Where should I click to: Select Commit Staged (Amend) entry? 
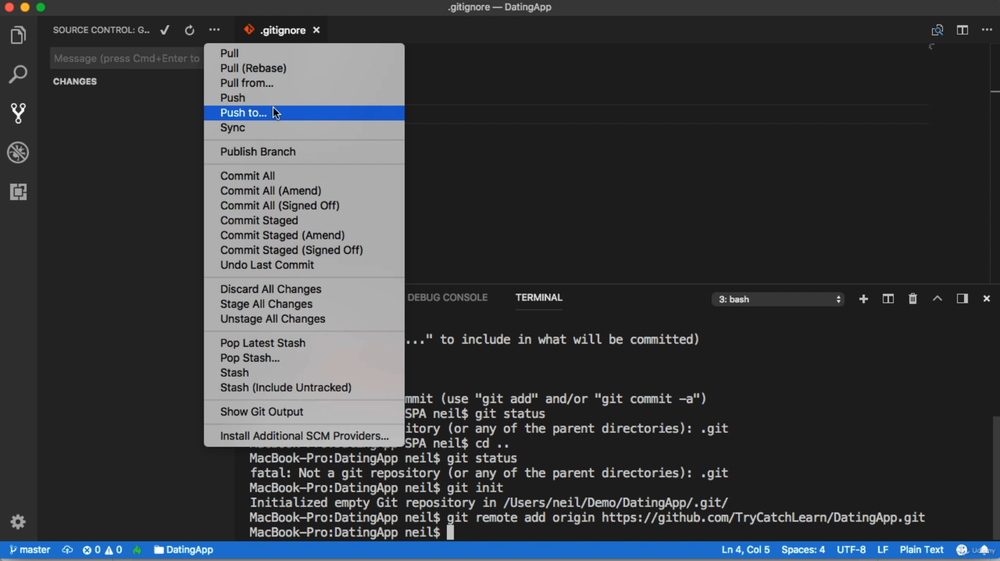coord(304,235)
